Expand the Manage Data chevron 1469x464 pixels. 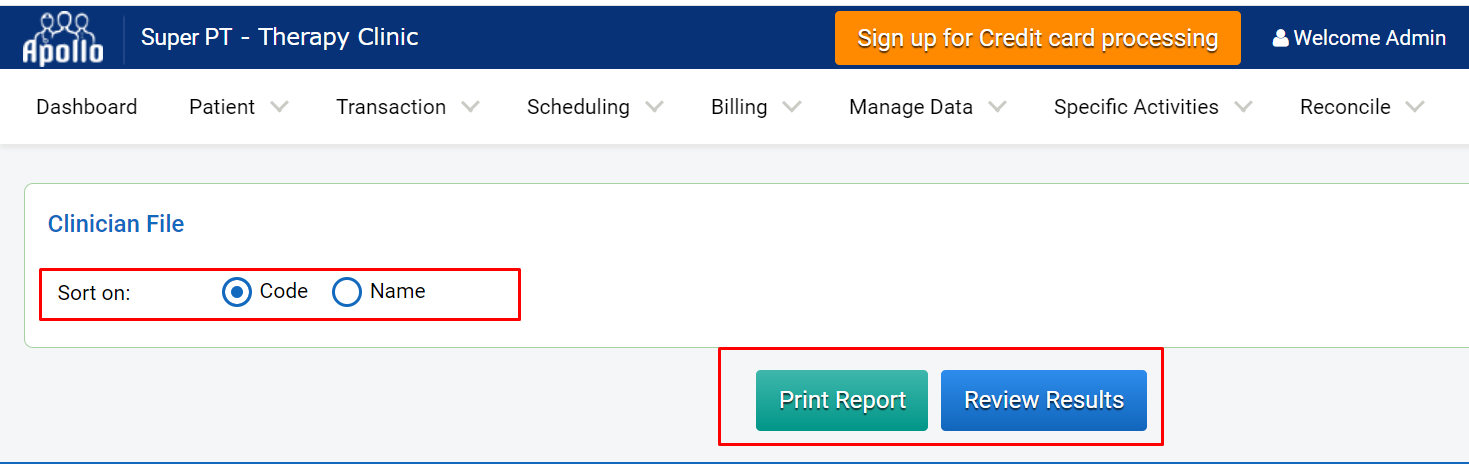pos(997,107)
